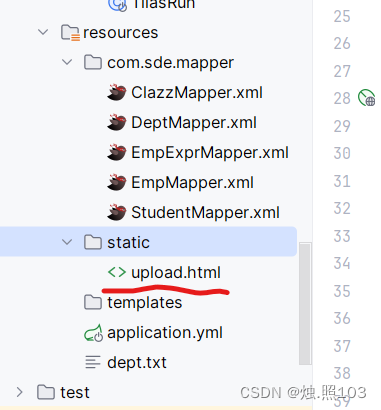Screen dimensions: 381x410
Task: Collapse the resources folder chevron
Action: pyautogui.click(x=43, y=32)
